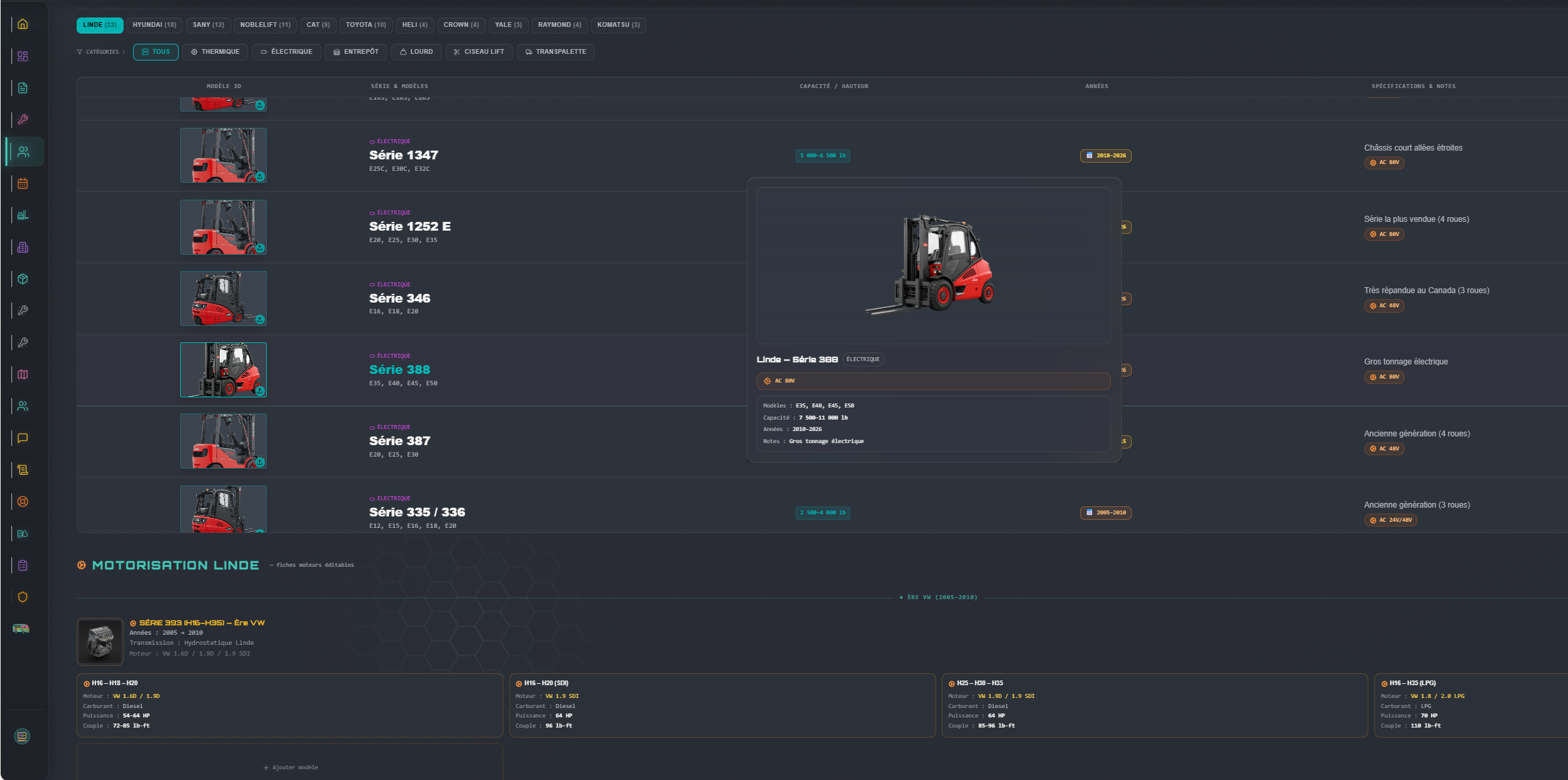
Task: Click the AC 80V bar in Série 388 popup
Action: 934,381
